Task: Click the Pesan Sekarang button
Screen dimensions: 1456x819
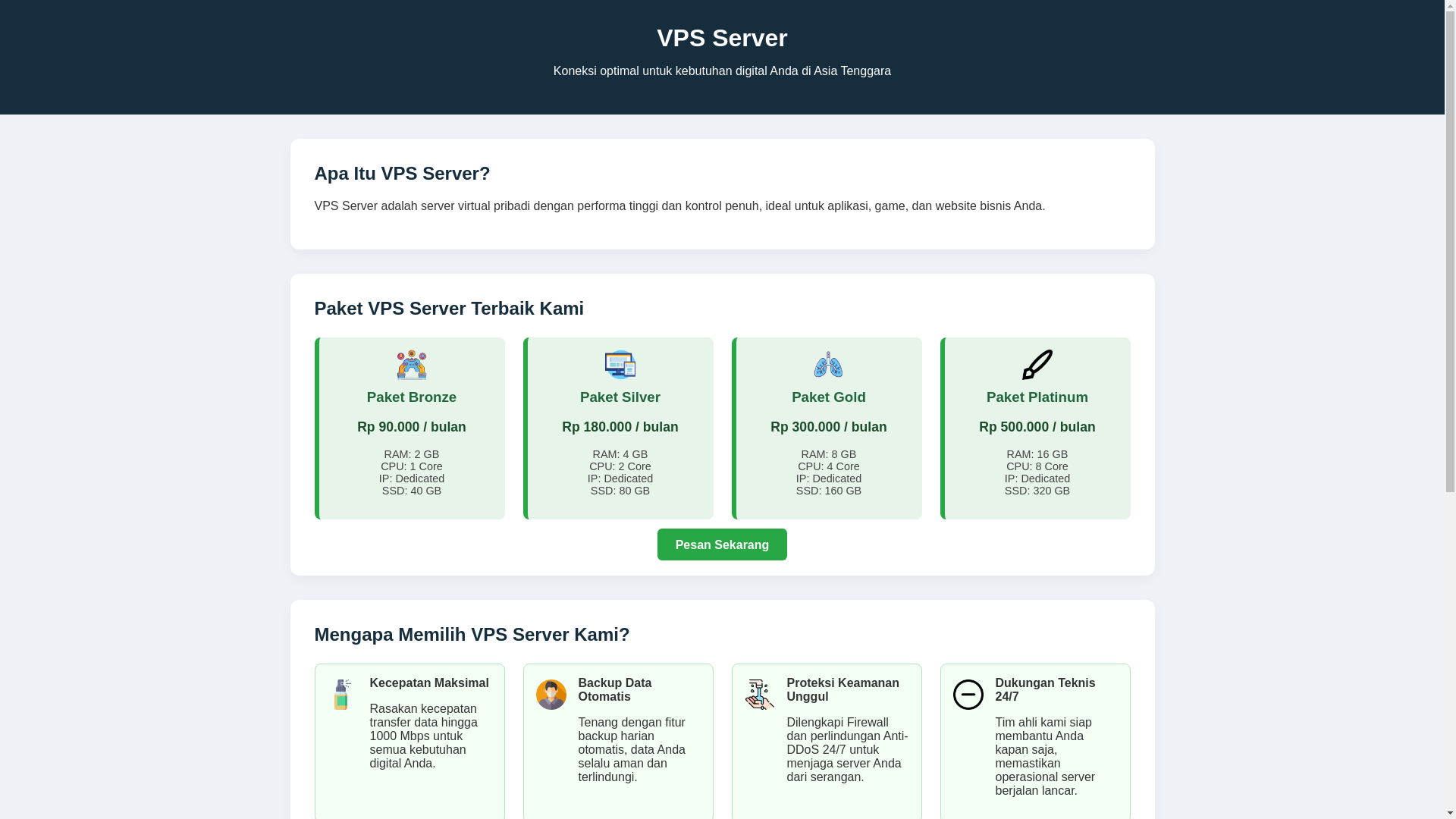Action: (x=722, y=544)
